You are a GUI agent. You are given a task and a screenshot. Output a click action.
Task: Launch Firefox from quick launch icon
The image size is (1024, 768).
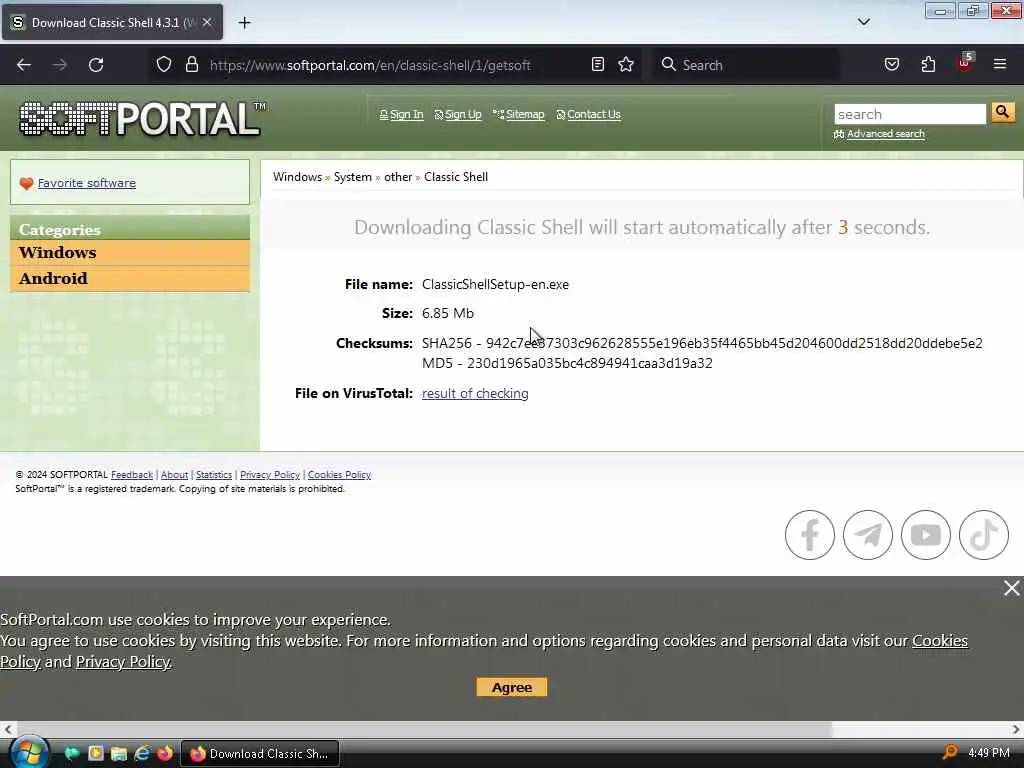(x=165, y=754)
